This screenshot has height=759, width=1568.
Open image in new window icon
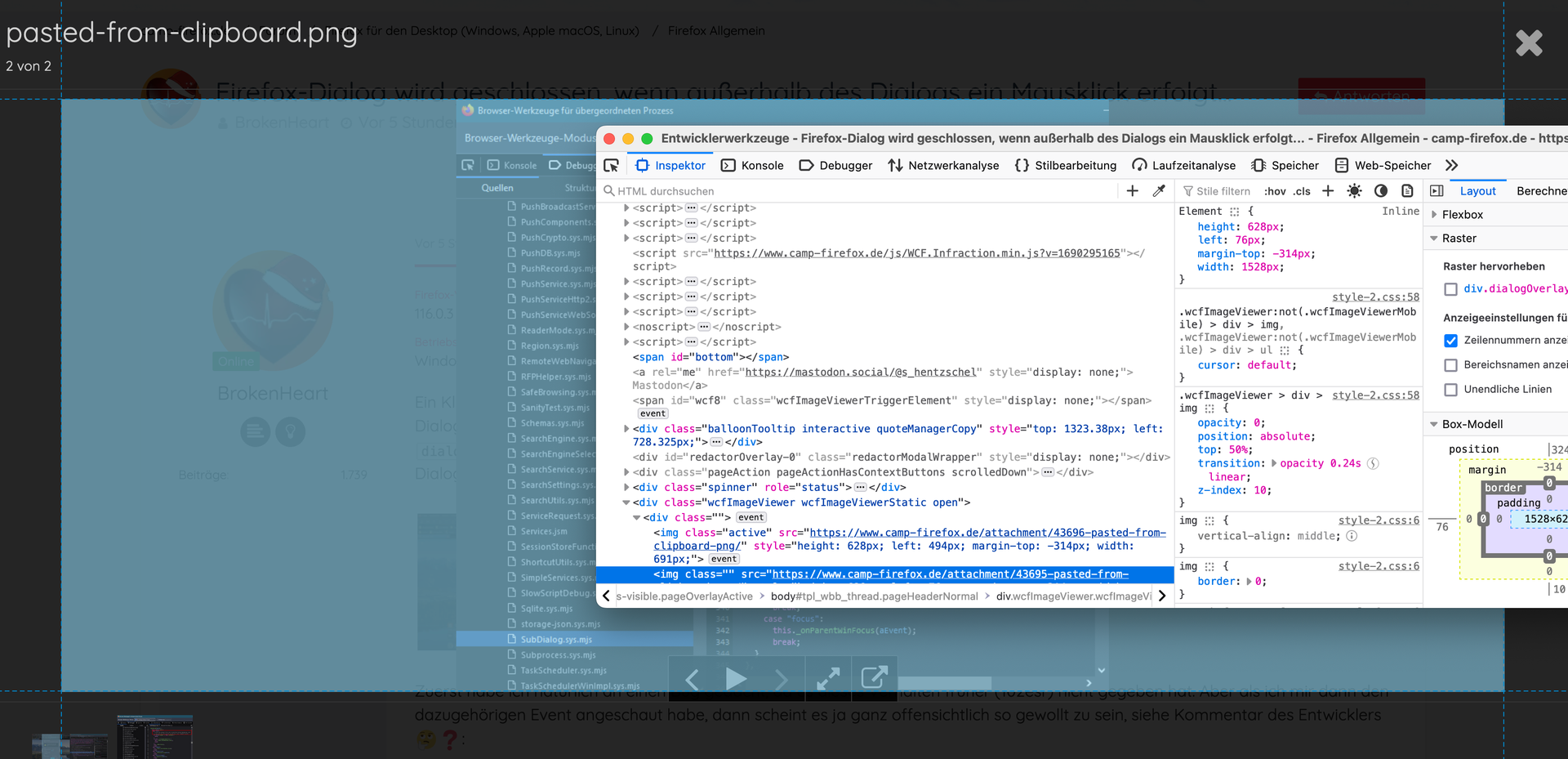(874, 678)
